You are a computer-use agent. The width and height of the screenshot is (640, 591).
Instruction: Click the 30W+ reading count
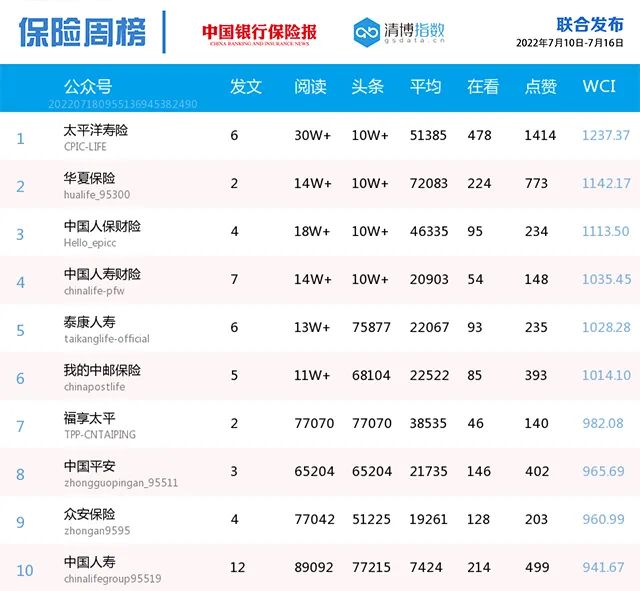[x=313, y=135]
